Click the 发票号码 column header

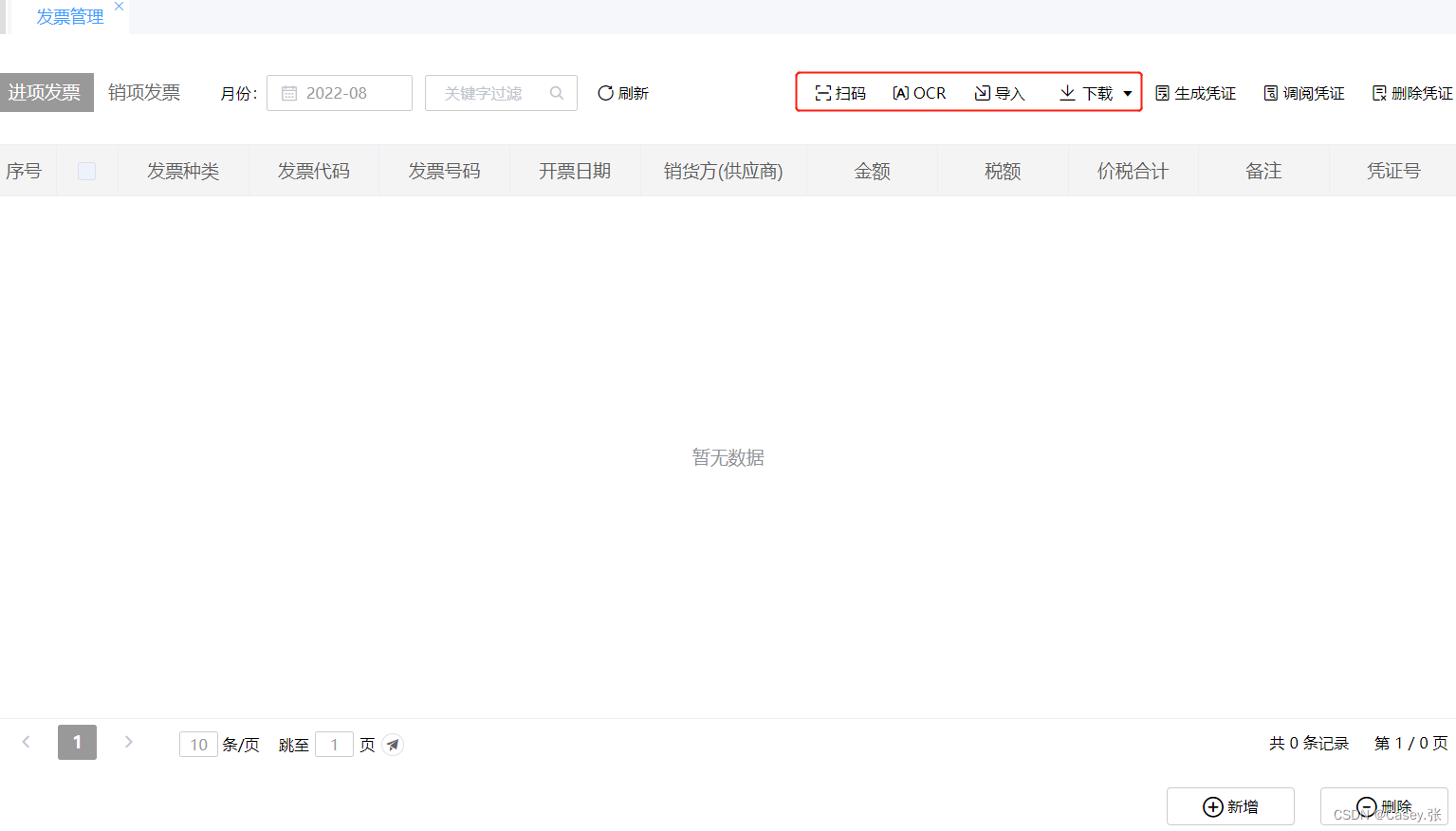tap(445, 171)
